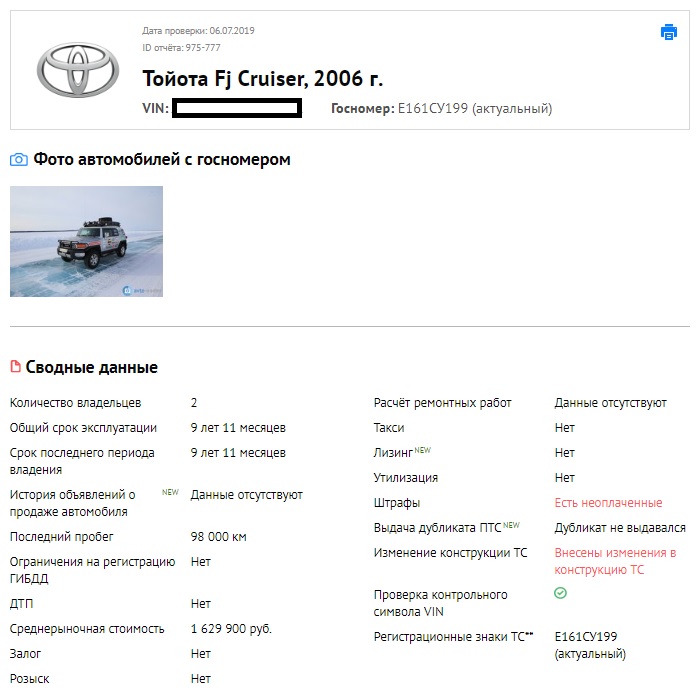Open the red Есть неоплаченные fines link
700x696 pixels.
tap(608, 503)
